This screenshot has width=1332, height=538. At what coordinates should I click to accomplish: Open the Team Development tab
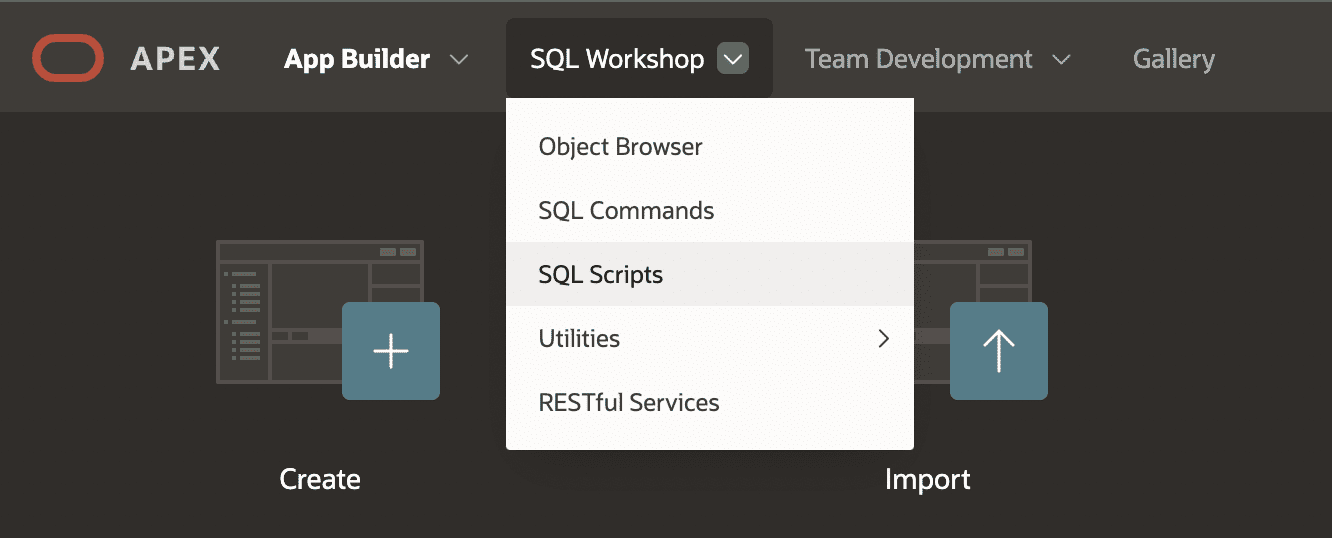pos(918,59)
